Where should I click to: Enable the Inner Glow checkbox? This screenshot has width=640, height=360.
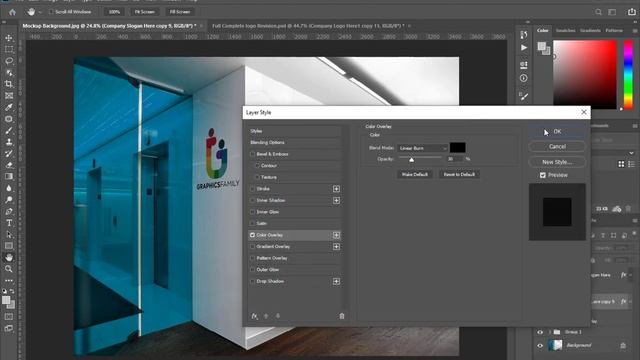(252, 212)
